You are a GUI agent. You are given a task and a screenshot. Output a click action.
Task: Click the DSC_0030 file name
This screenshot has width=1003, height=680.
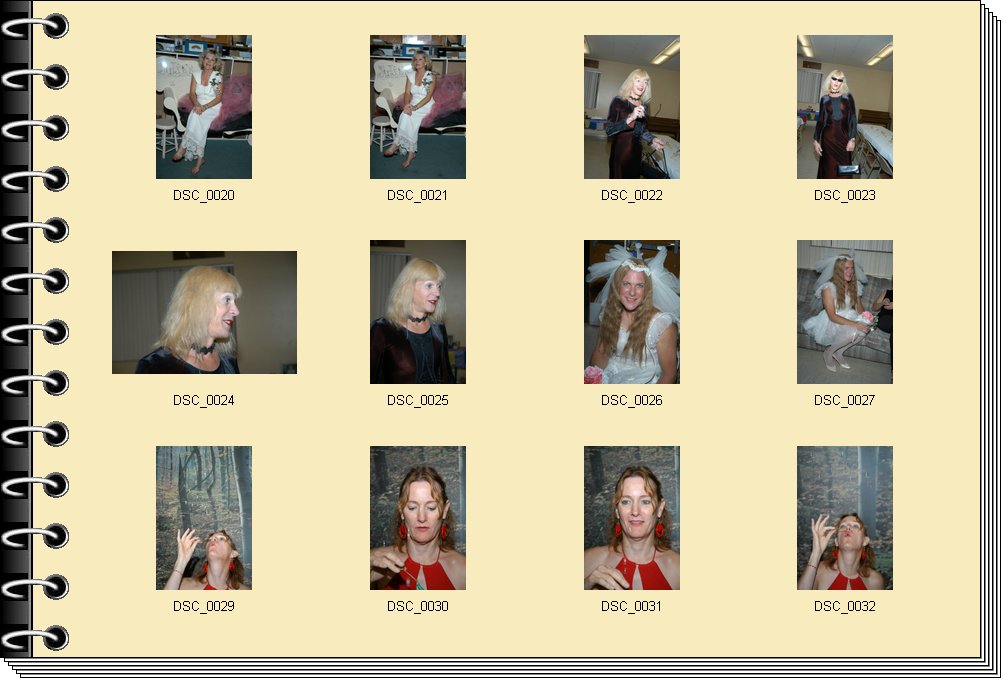click(x=418, y=606)
